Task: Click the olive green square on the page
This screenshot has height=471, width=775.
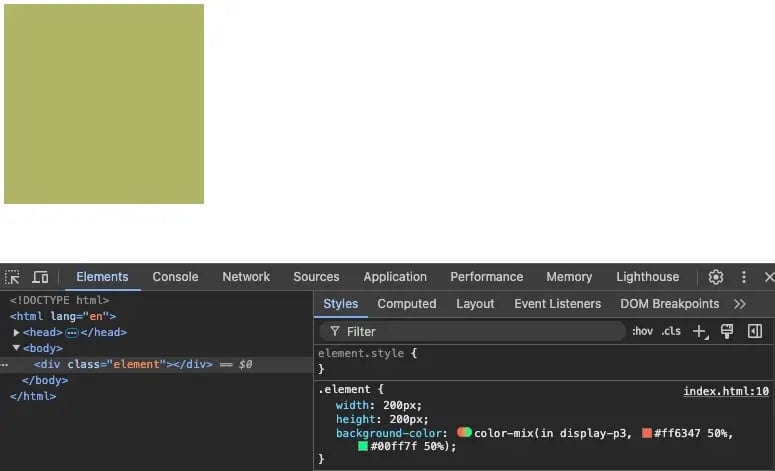Action: click(104, 104)
